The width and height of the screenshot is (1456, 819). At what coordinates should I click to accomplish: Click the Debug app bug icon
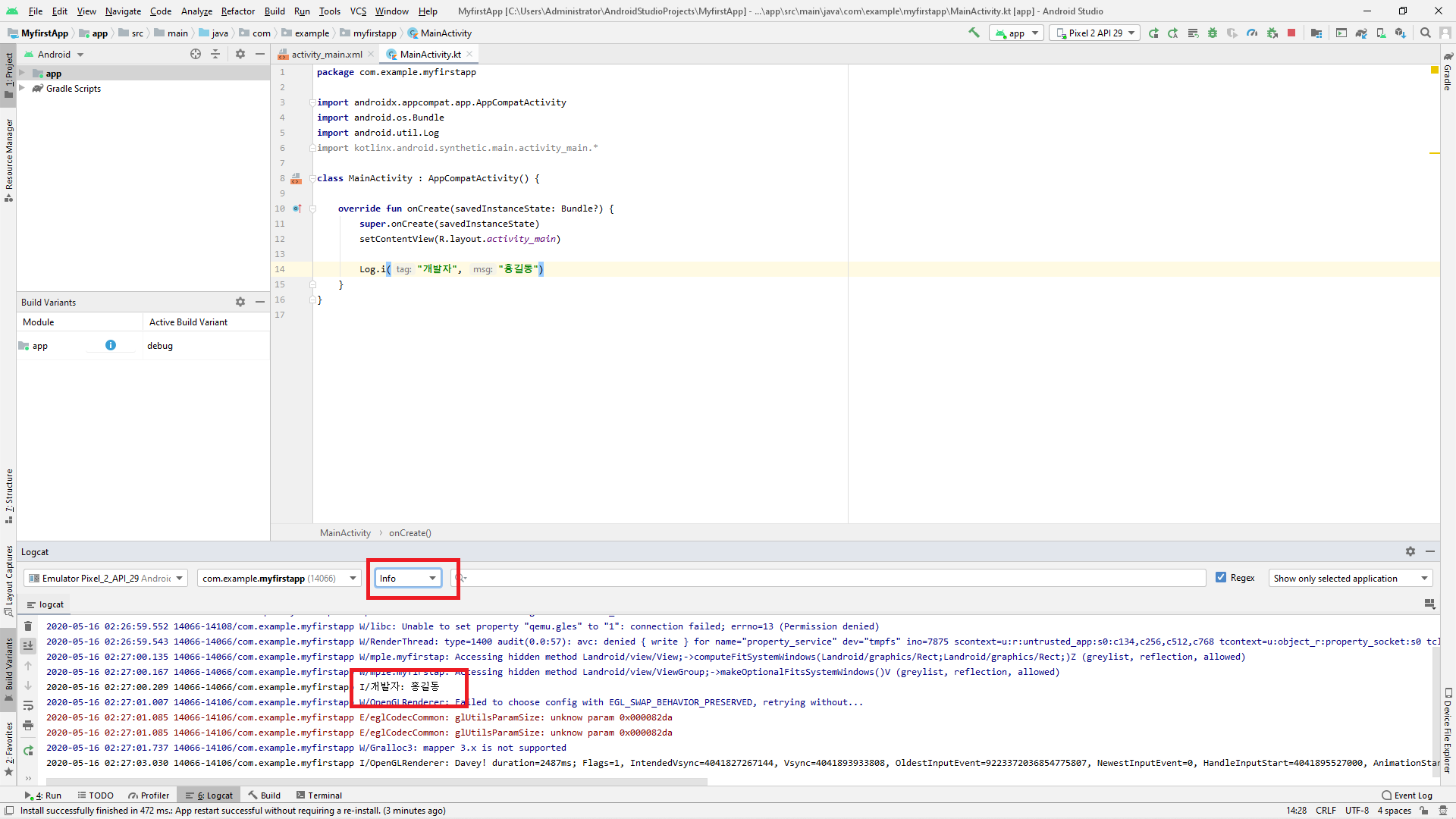1213,33
